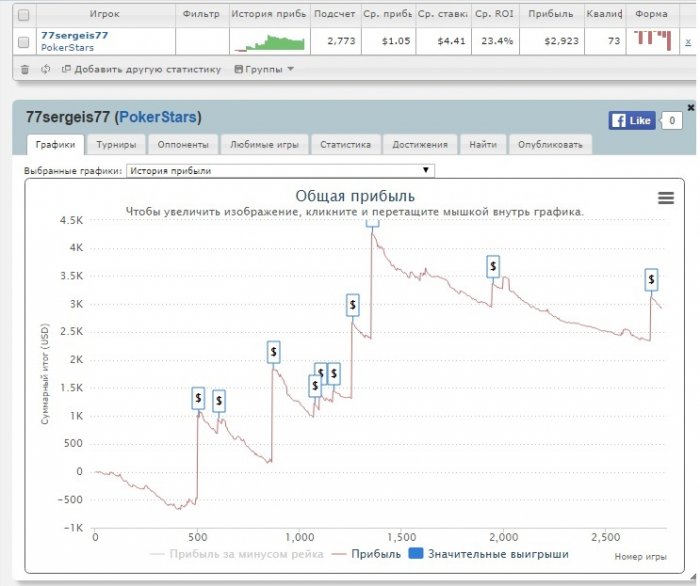This screenshot has width=700, height=586.
Task: Click the Фильтр column header
Action: (x=201, y=14)
